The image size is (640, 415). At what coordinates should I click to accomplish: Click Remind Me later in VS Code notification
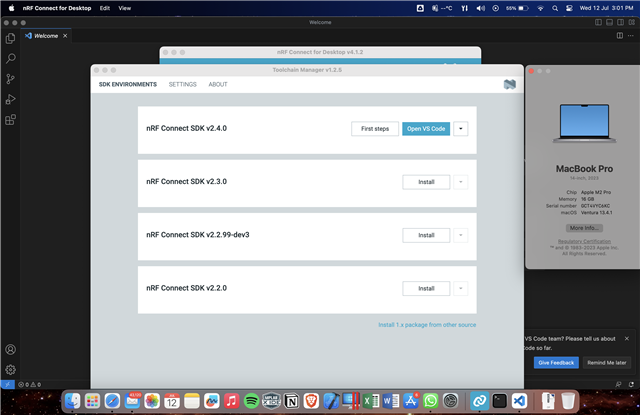pos(607,363)
